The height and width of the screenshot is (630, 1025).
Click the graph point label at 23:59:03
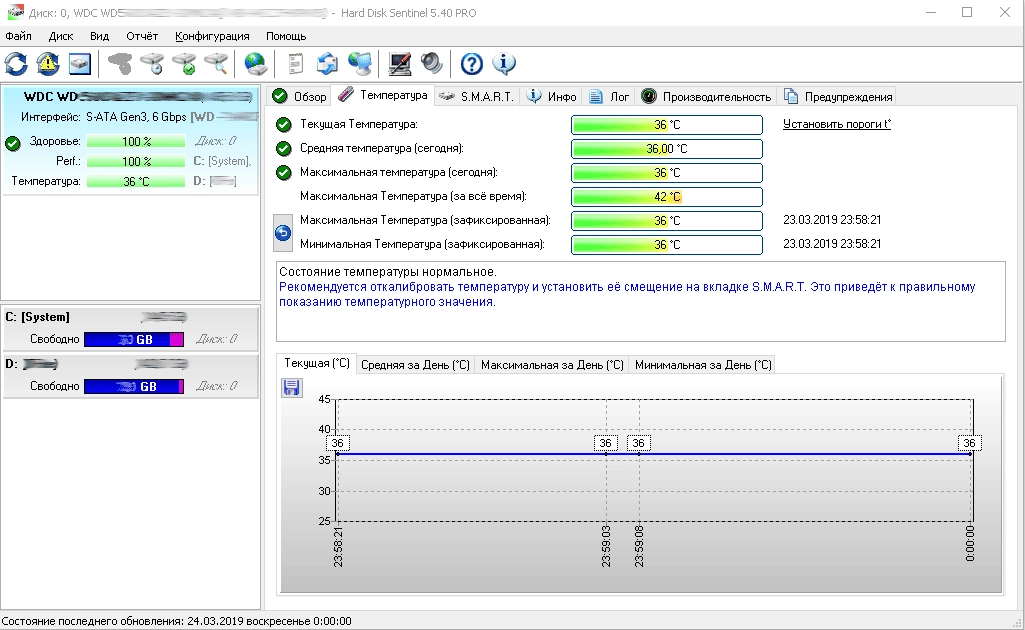click(605, 443)
